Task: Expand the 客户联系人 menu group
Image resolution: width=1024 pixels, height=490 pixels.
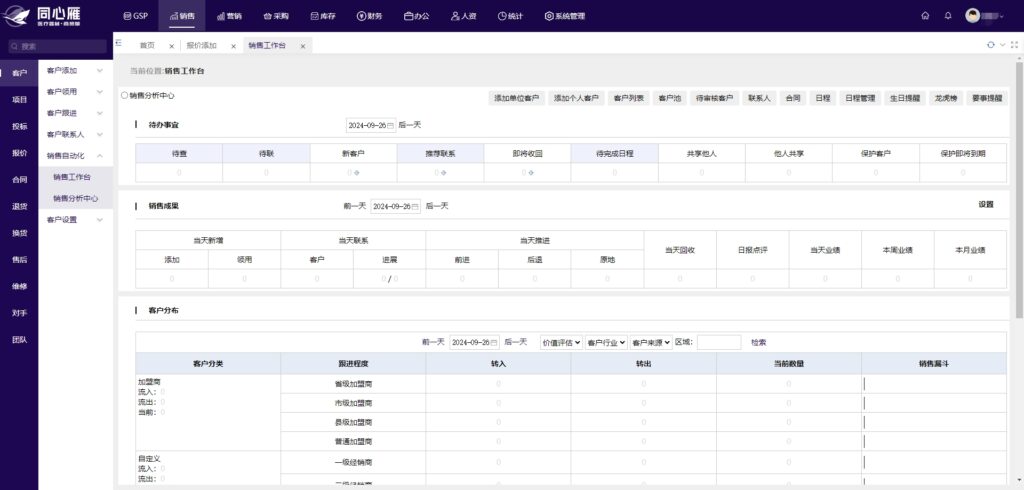Action: tap(74, 135)
